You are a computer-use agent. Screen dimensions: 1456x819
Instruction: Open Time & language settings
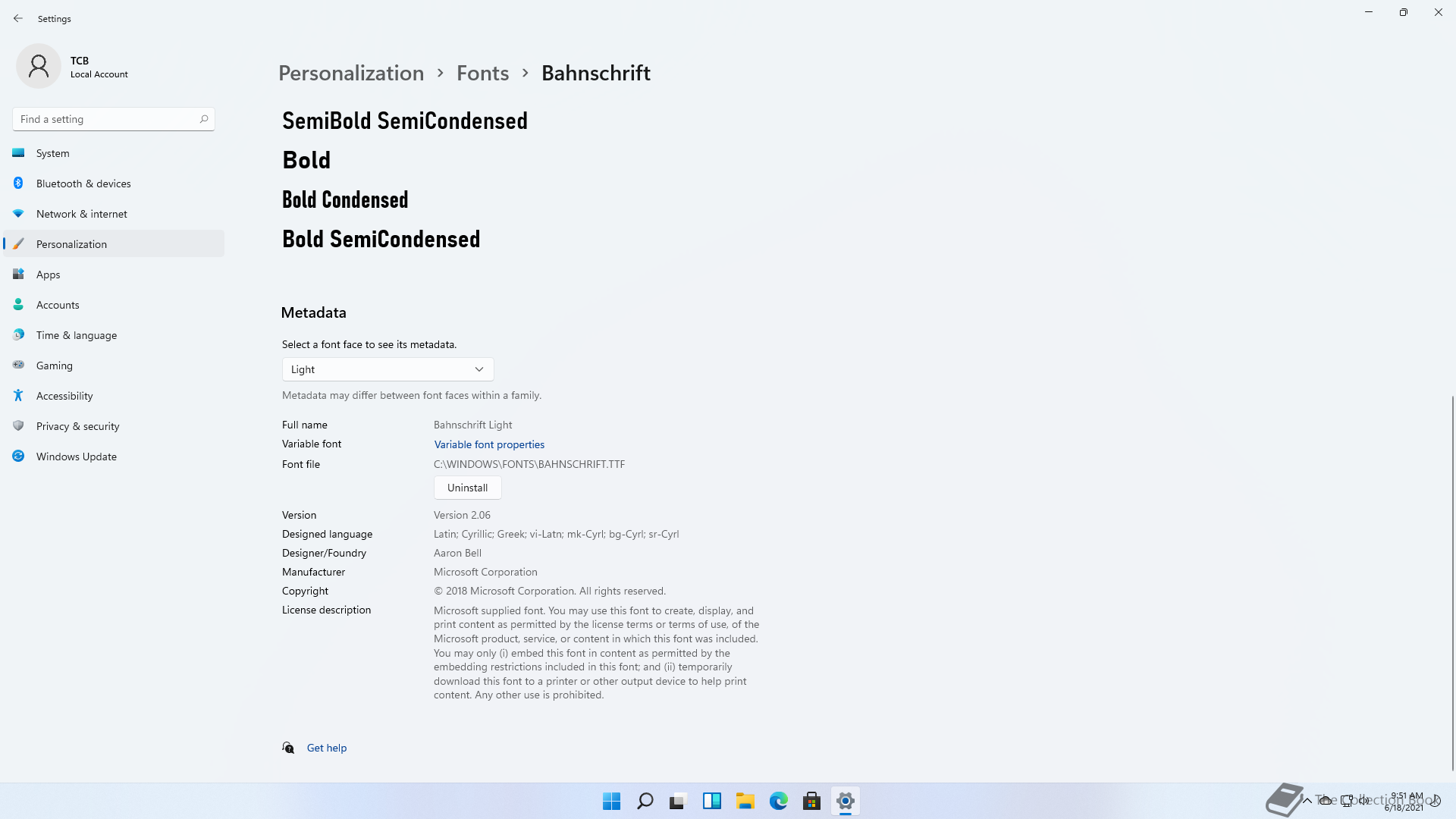(x=114, y=335)
